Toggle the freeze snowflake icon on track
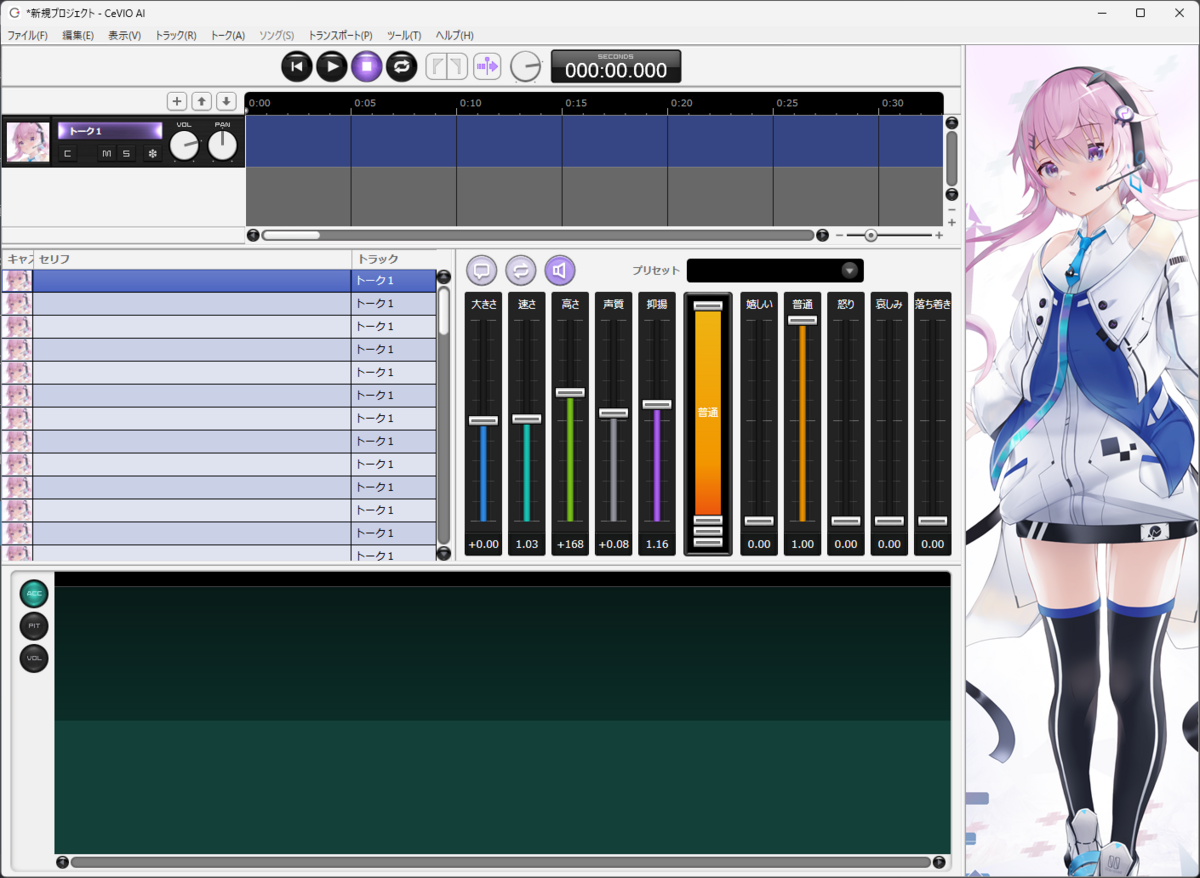The image size is (1200, 878). [x=153, y=153]
